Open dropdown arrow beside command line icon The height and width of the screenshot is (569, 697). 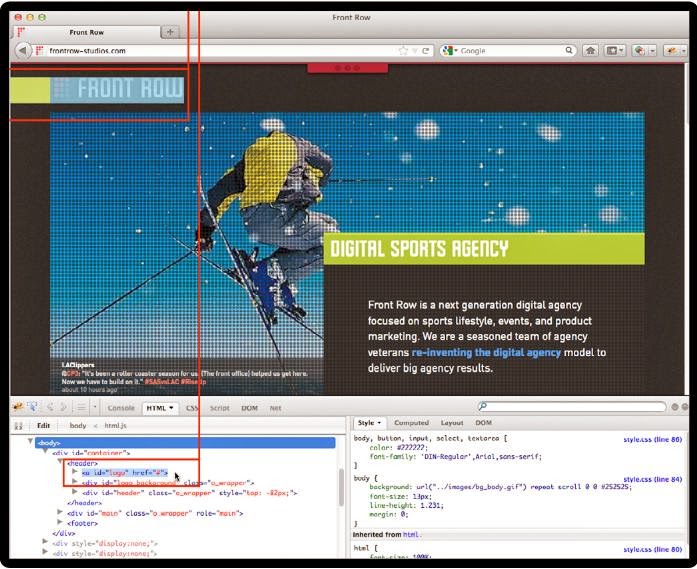(95, 407)
